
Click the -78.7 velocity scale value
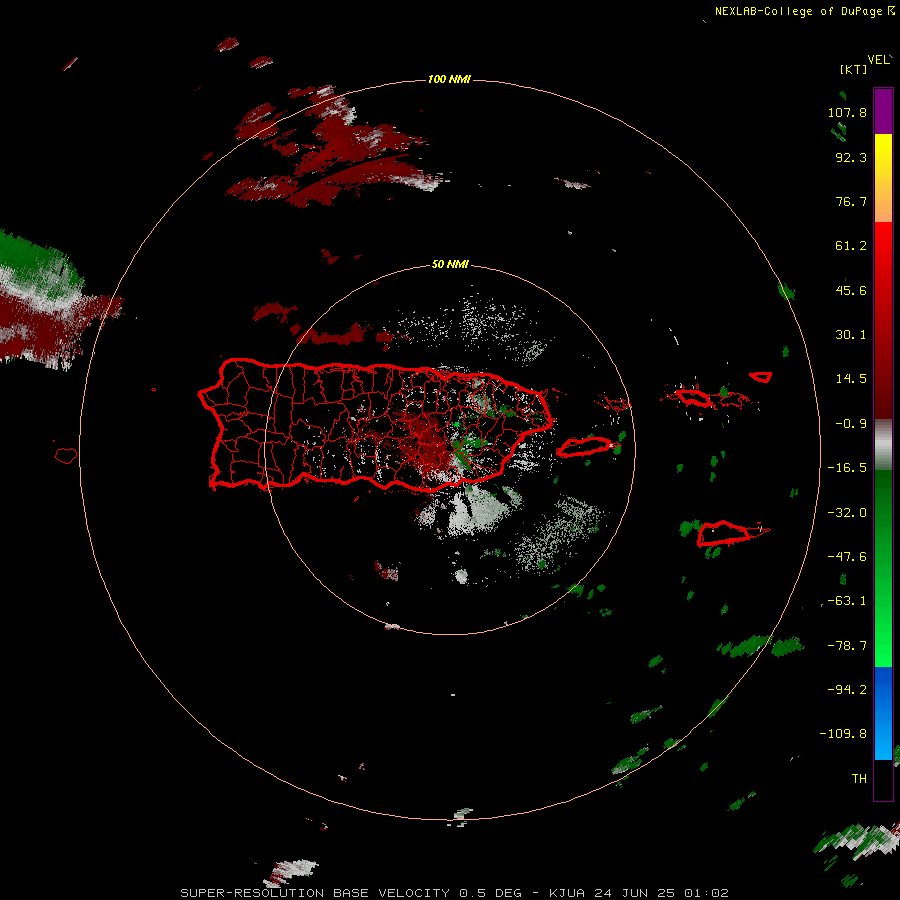click(x=847, y=646)
